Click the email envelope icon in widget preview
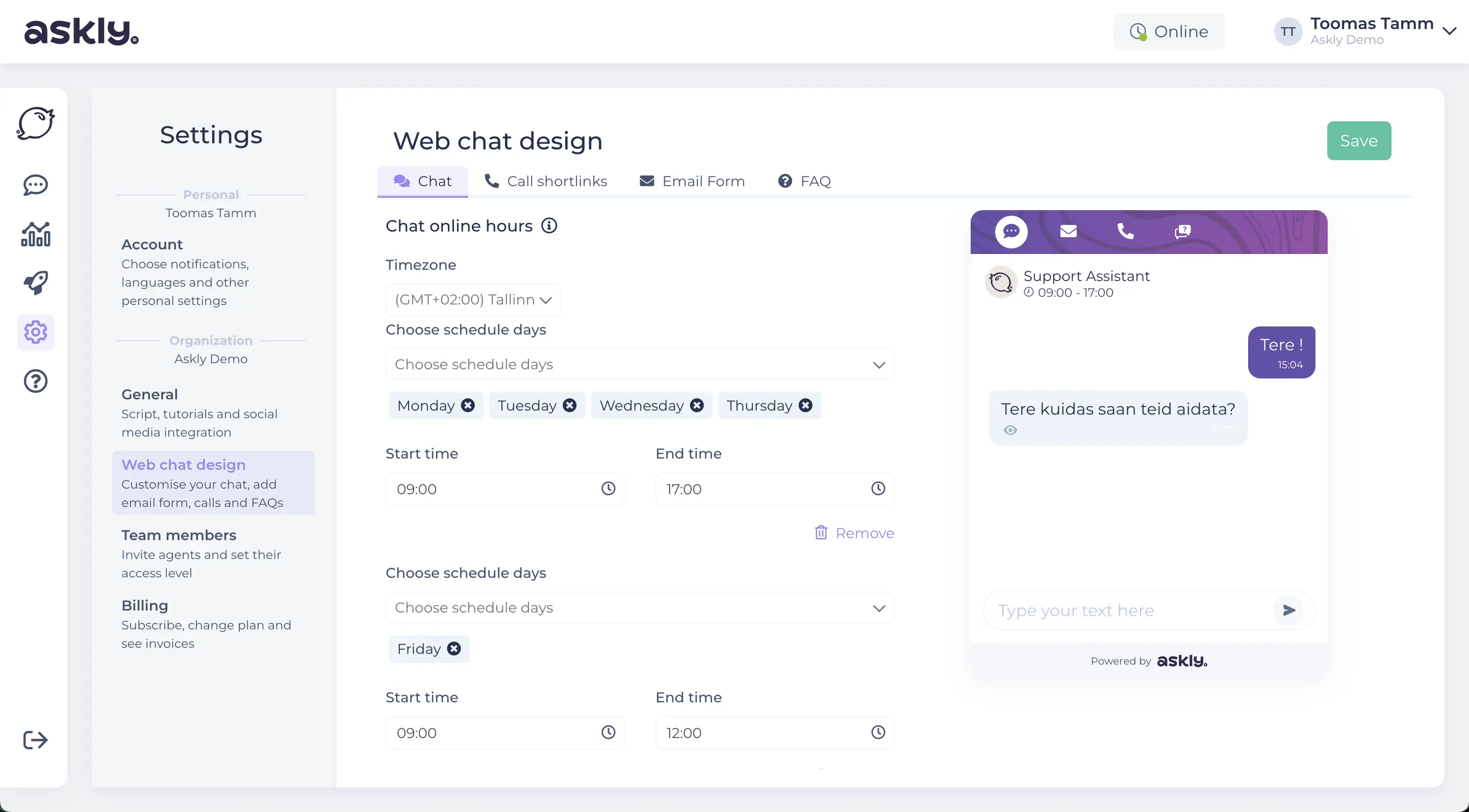Image resolution: width=1469 pixels, height=812 pixels. coord(1068,231)
